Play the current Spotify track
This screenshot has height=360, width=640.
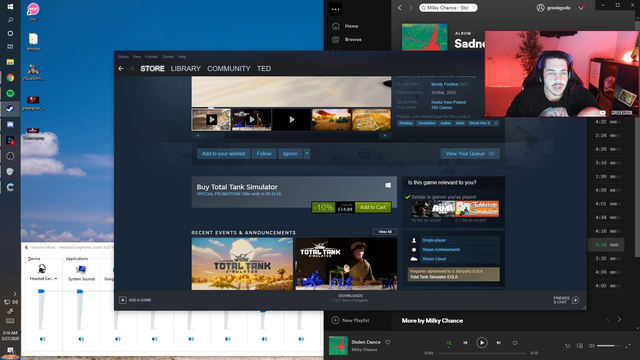point(482,342)
